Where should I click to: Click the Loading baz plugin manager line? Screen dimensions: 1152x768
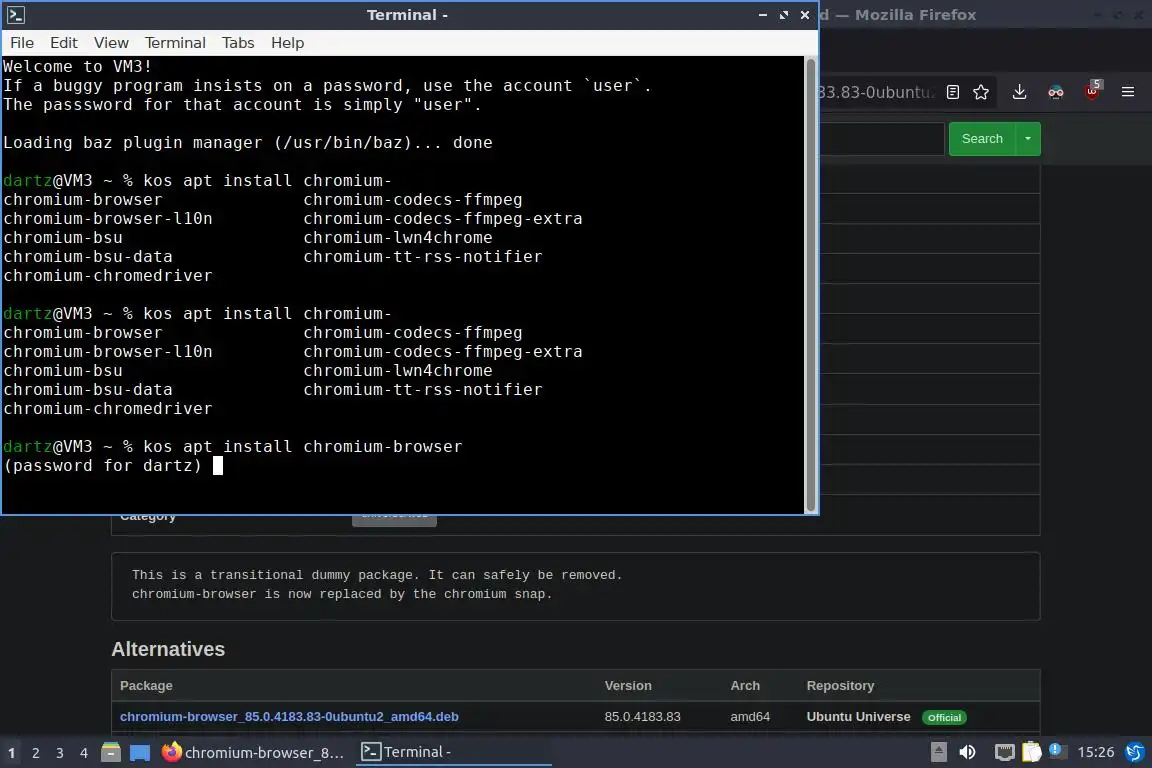248,143
